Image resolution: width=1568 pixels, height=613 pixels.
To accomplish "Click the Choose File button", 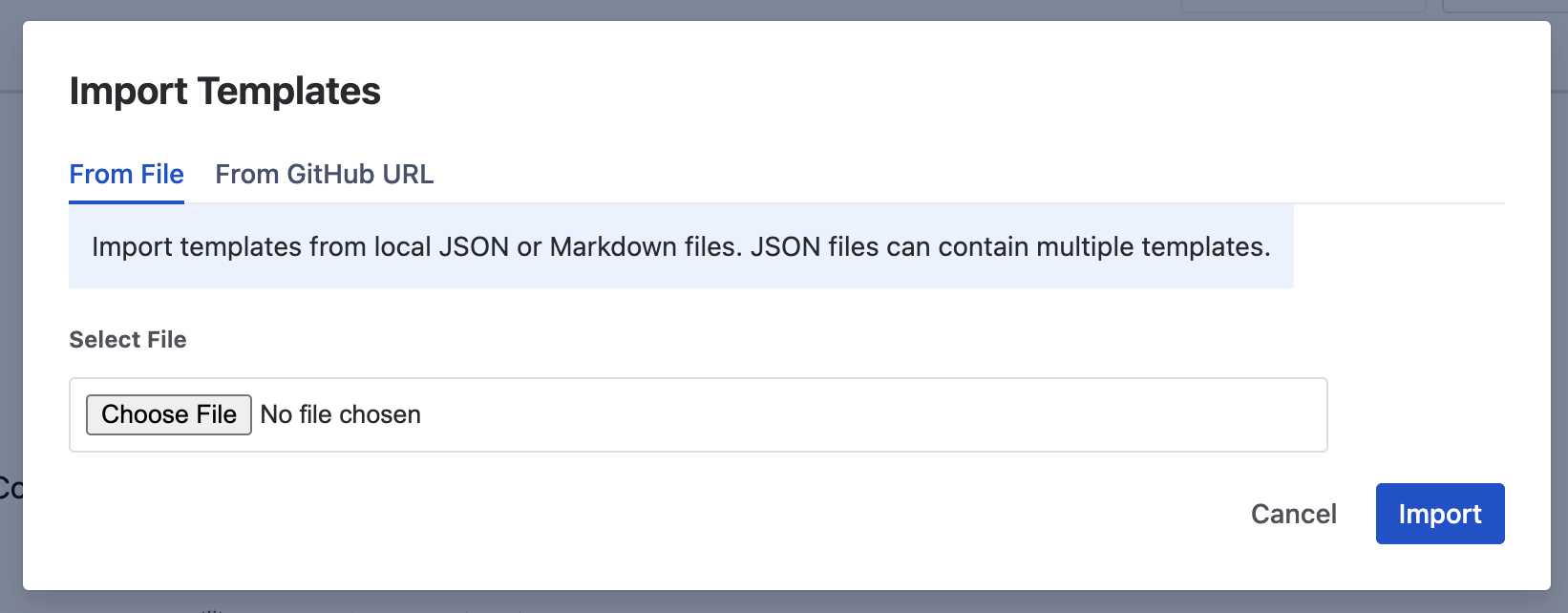I will (x=169, y=414).
